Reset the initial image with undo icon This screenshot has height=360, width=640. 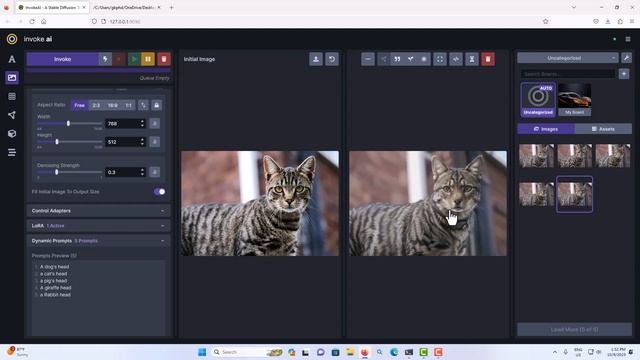332,59
